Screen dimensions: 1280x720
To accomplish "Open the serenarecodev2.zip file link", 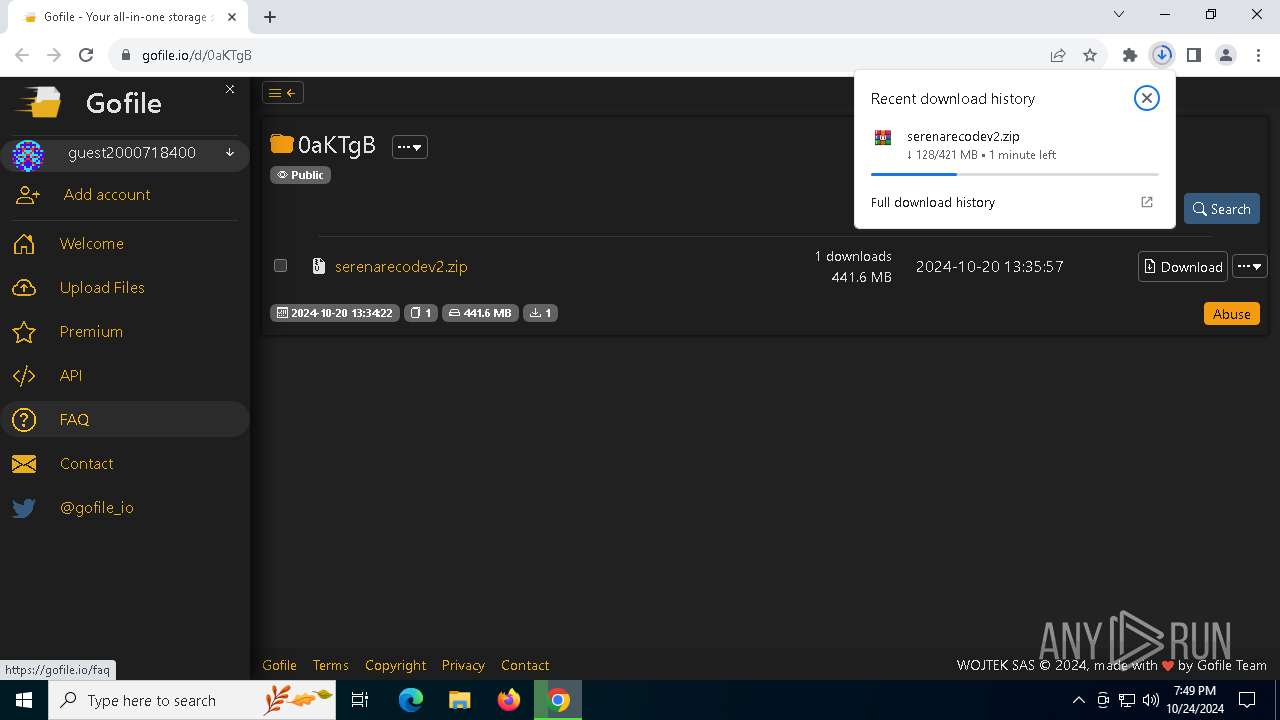I will [401, 267].
